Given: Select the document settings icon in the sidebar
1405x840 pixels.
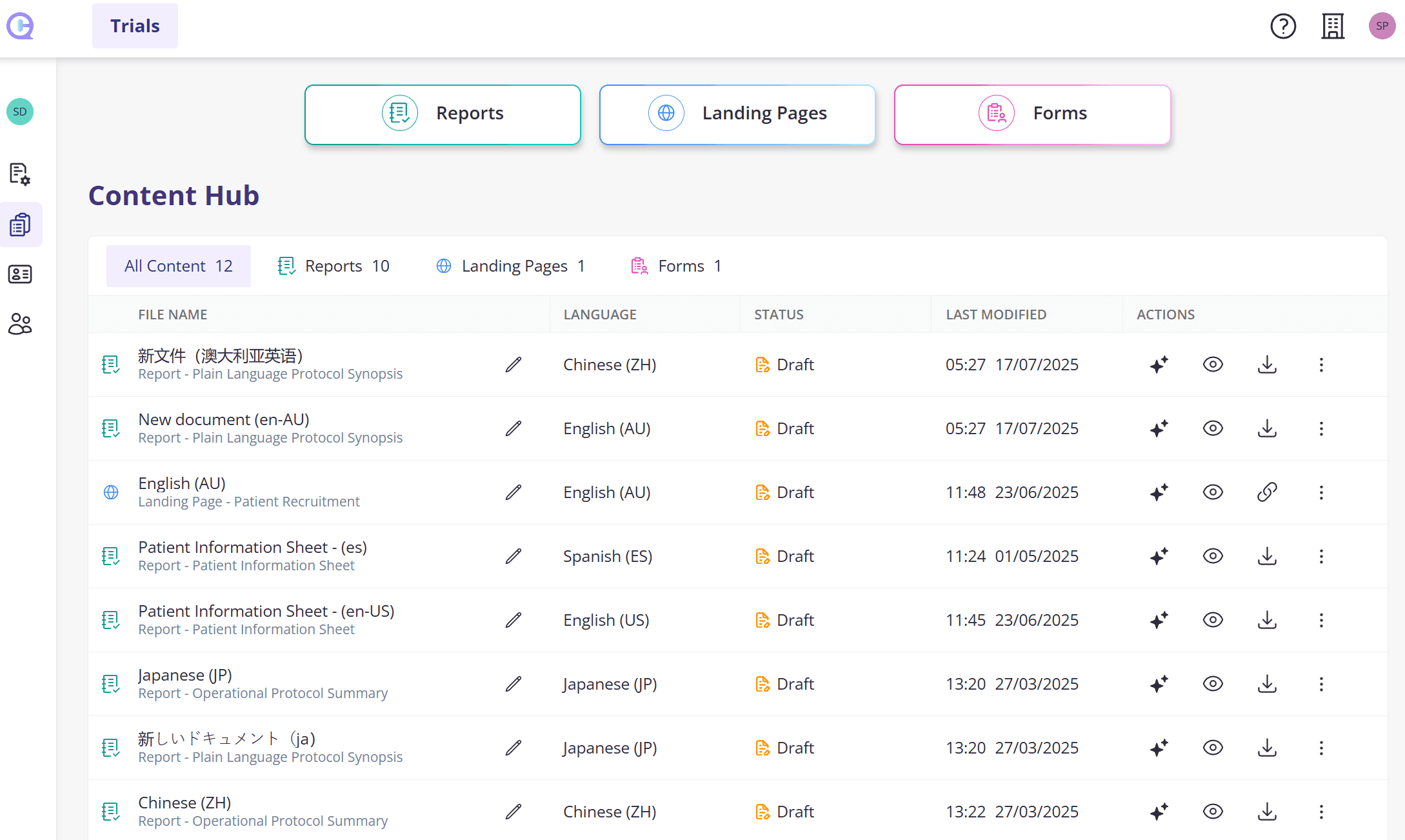Looking at the screenshot, I should point(20,174).
